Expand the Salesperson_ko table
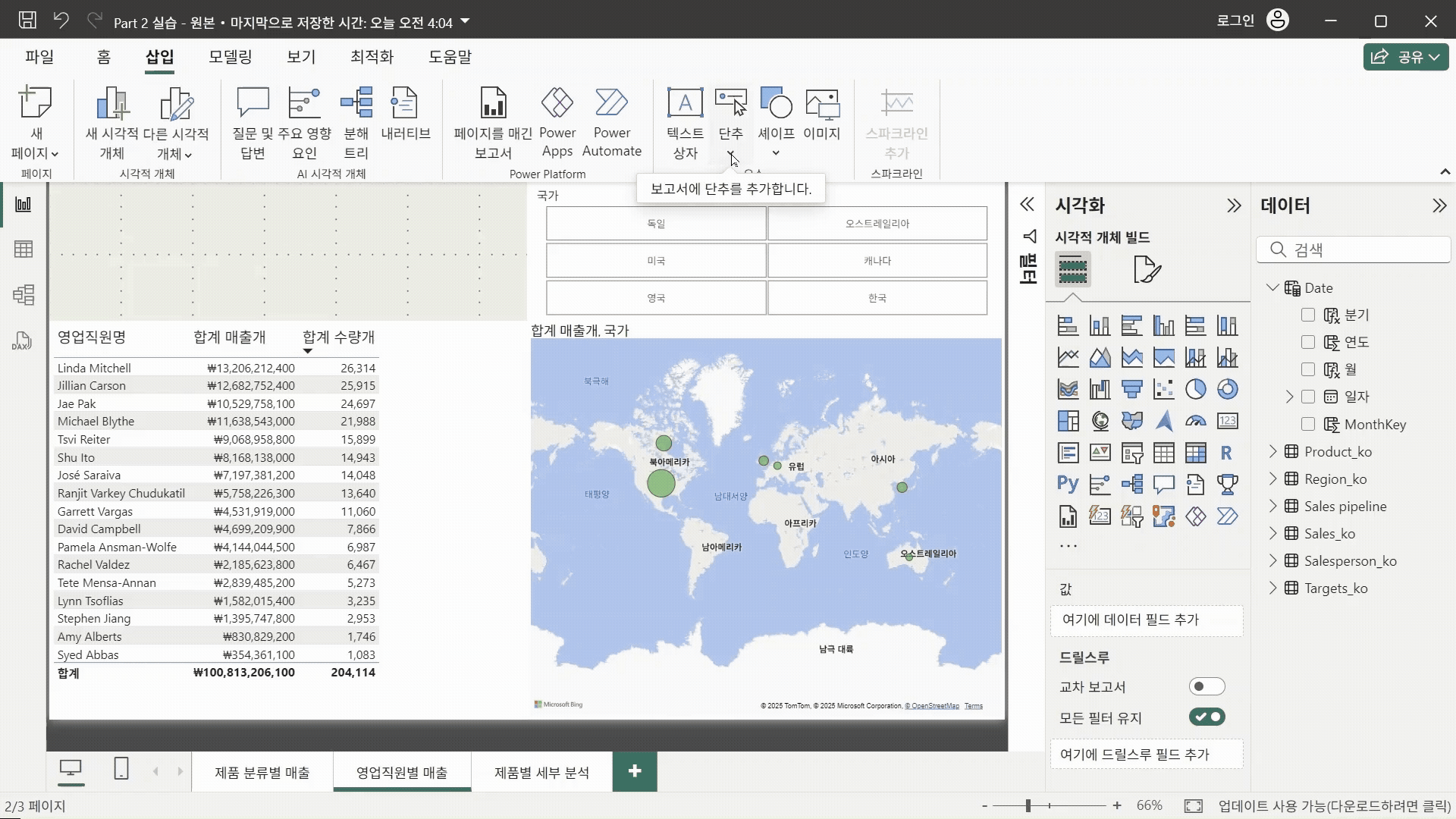 tap(1272, 560)
